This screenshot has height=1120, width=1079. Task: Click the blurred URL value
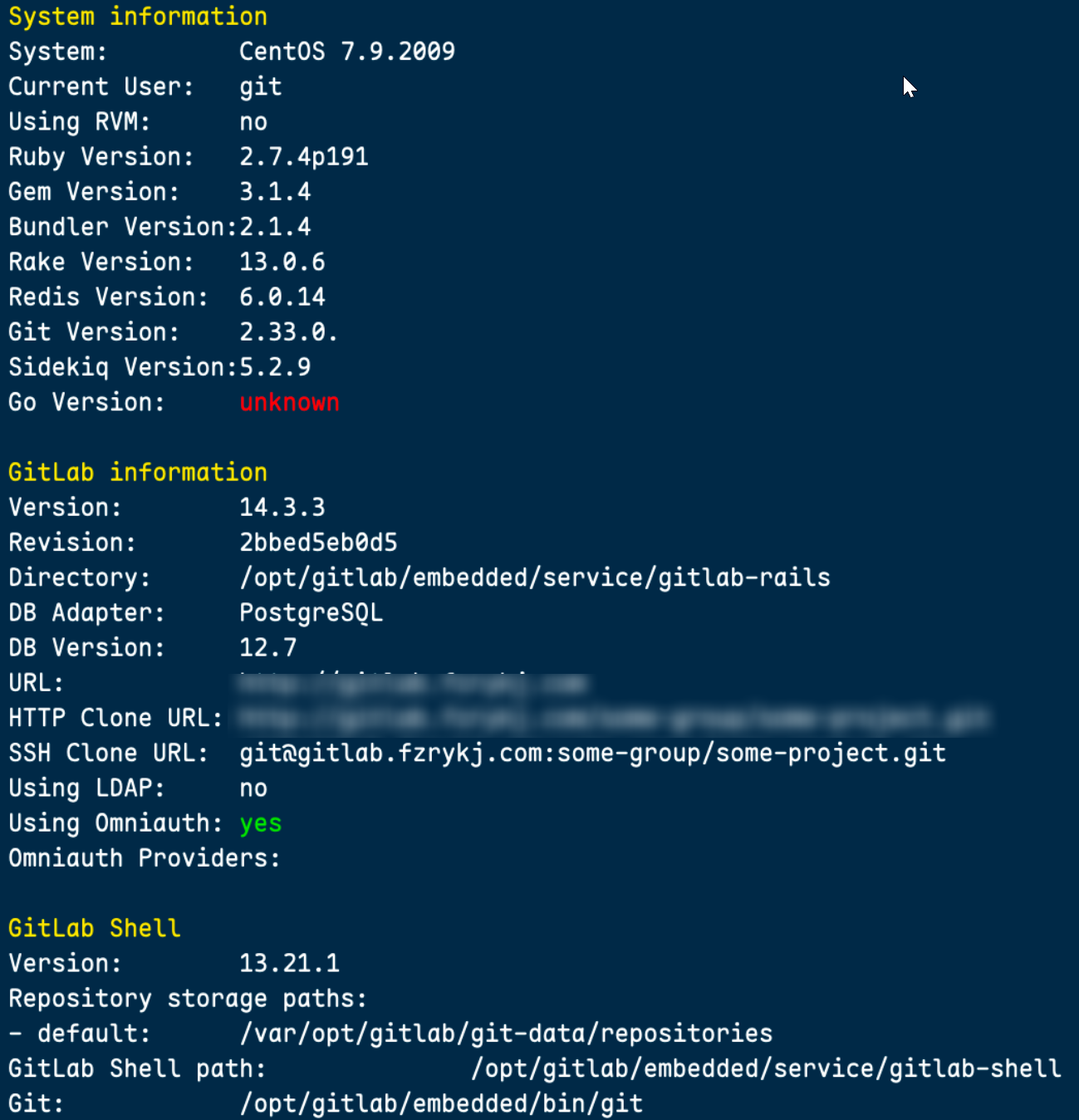tap(413, 684)
